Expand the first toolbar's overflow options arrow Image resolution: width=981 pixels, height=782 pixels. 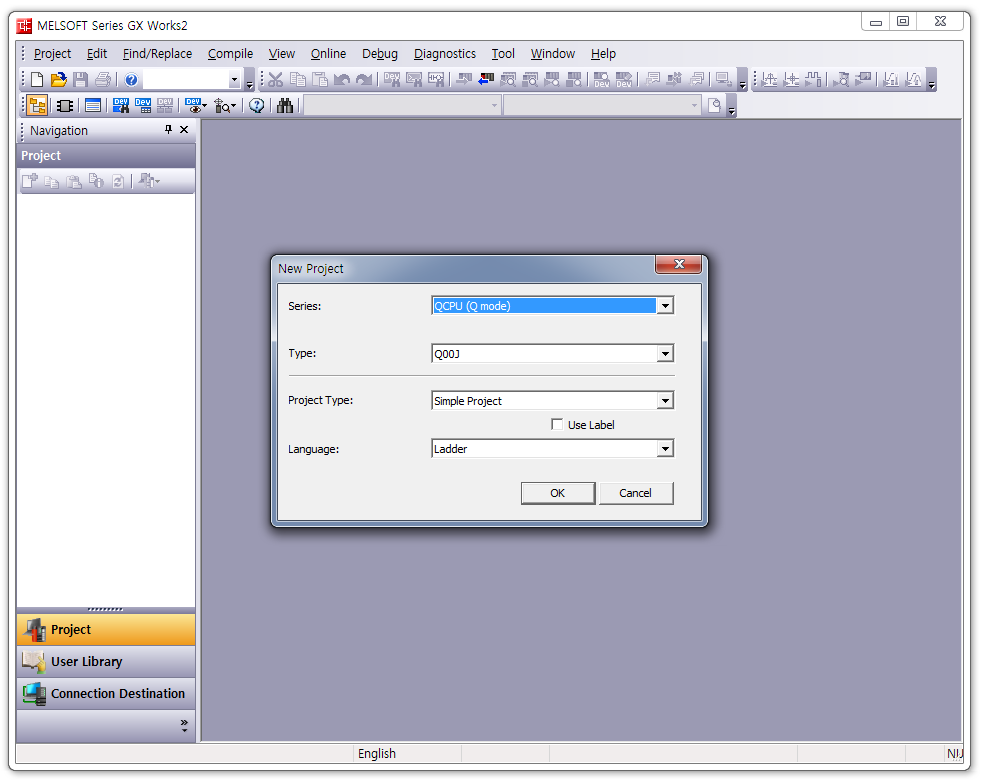[x=249, y=84]
